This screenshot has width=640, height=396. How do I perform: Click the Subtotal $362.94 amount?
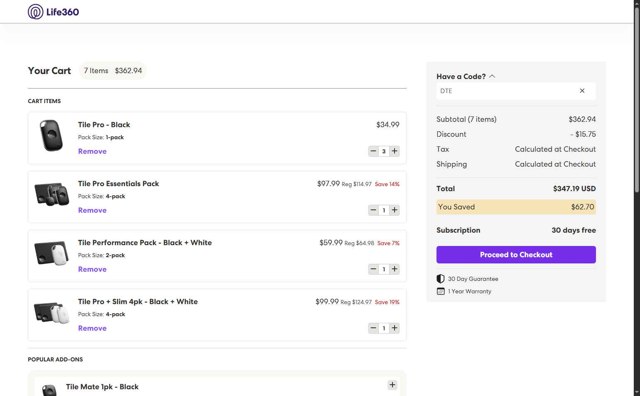(x=582, y=119)
